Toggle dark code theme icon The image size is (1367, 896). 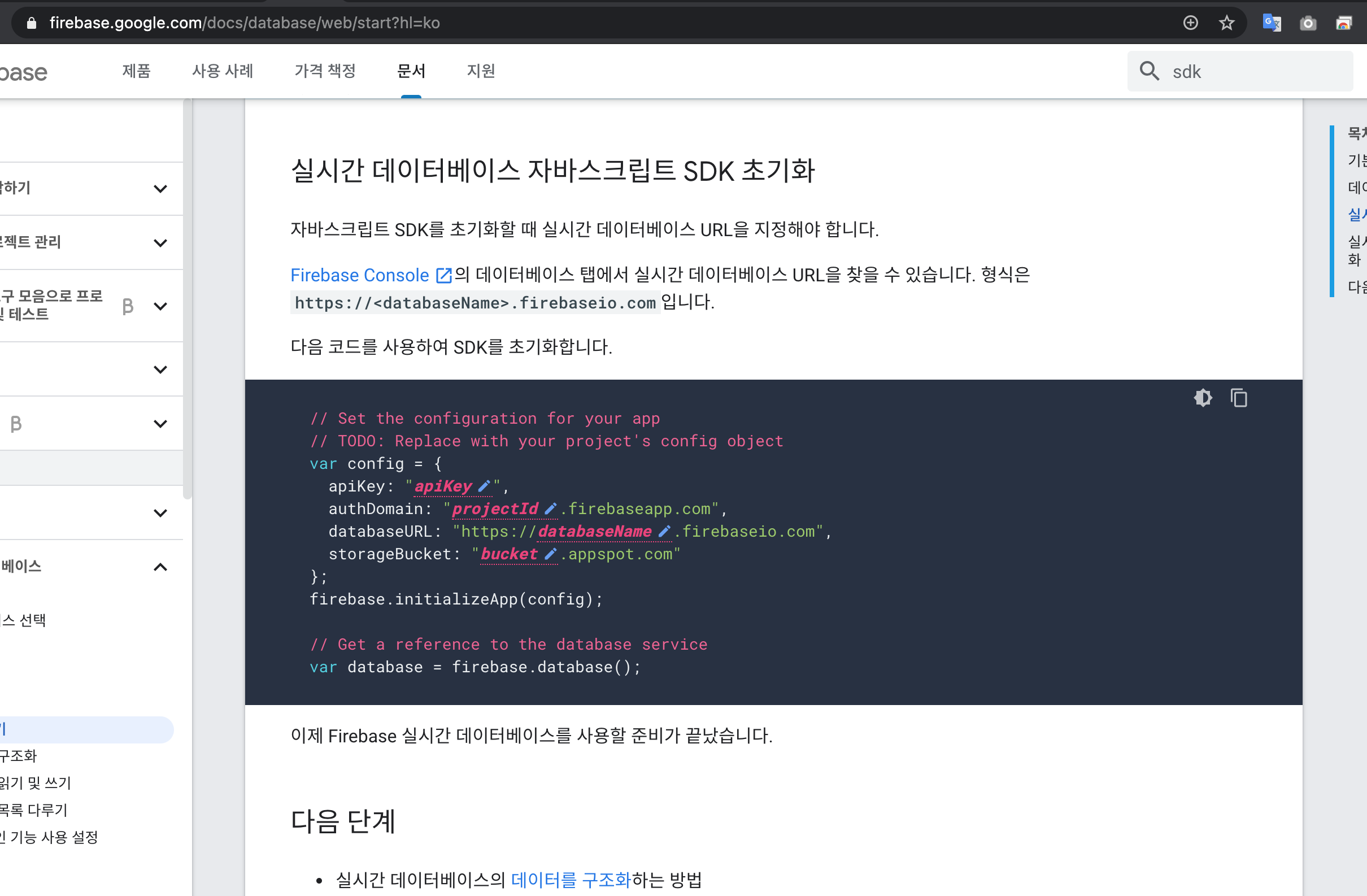(x=1203, y=398)
